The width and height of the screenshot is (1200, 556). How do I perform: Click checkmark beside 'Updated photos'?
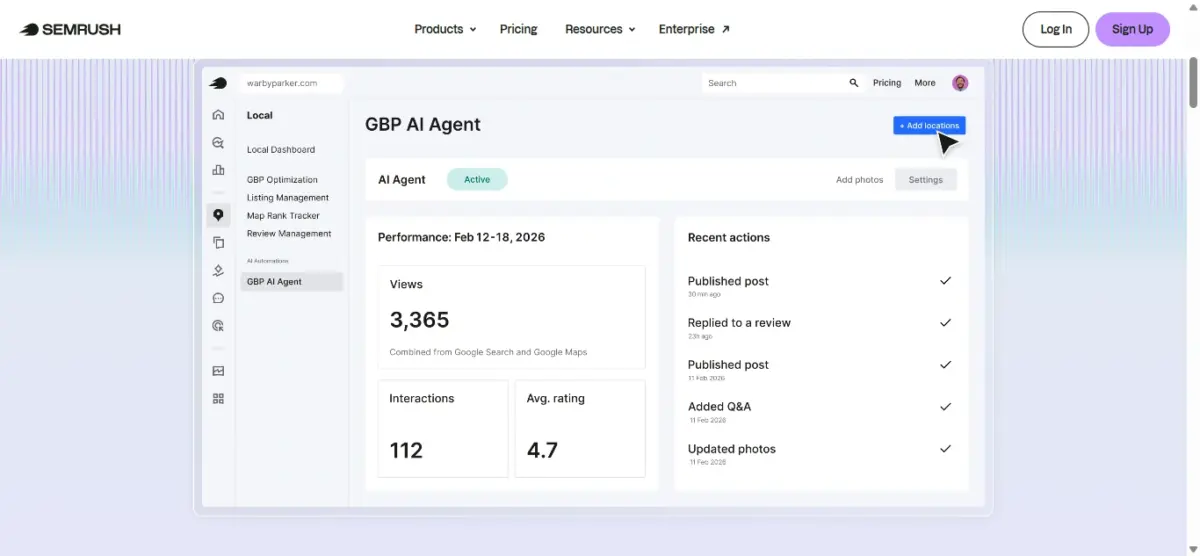point(945,449)
